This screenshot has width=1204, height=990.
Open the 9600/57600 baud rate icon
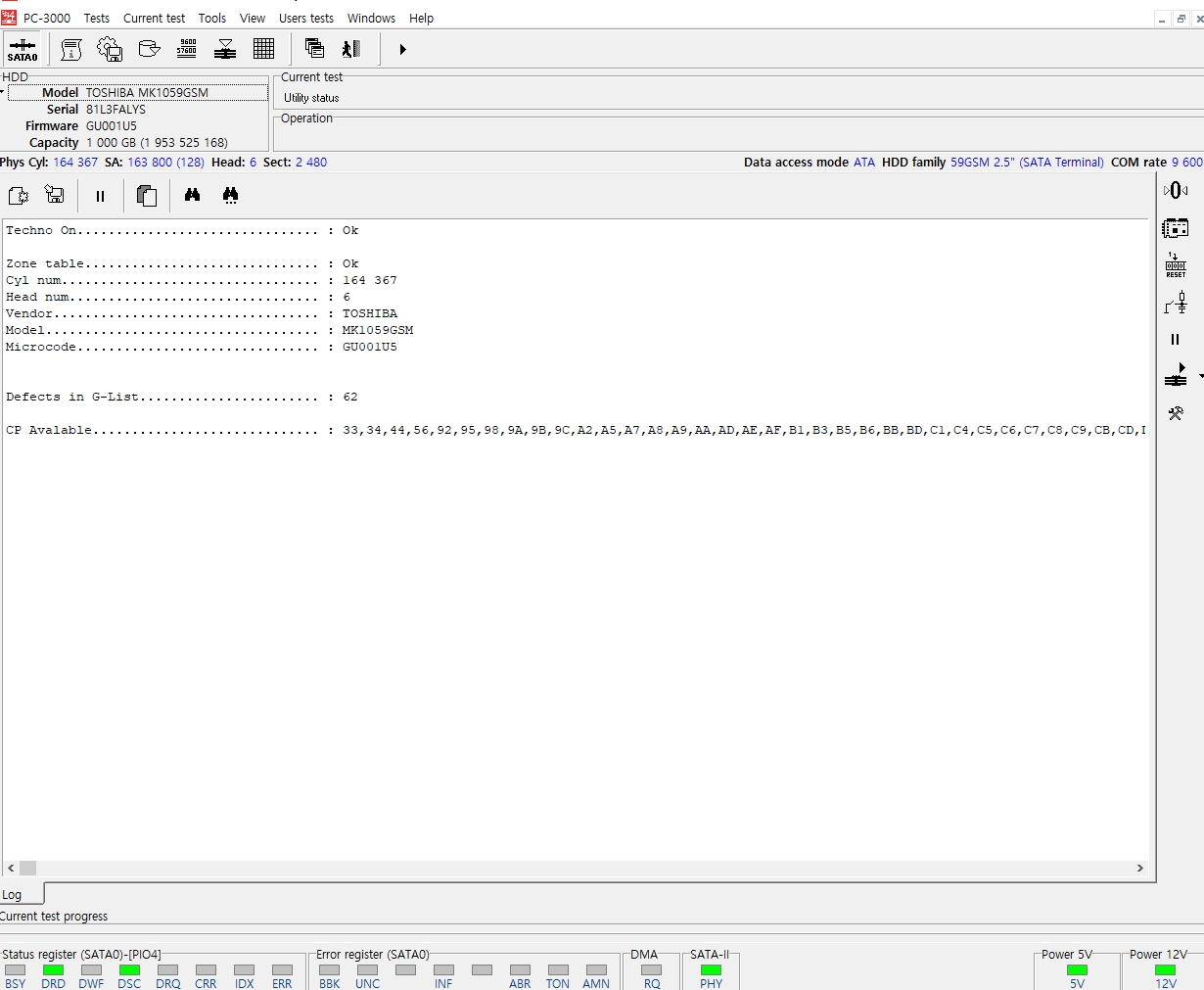(187, 49)
